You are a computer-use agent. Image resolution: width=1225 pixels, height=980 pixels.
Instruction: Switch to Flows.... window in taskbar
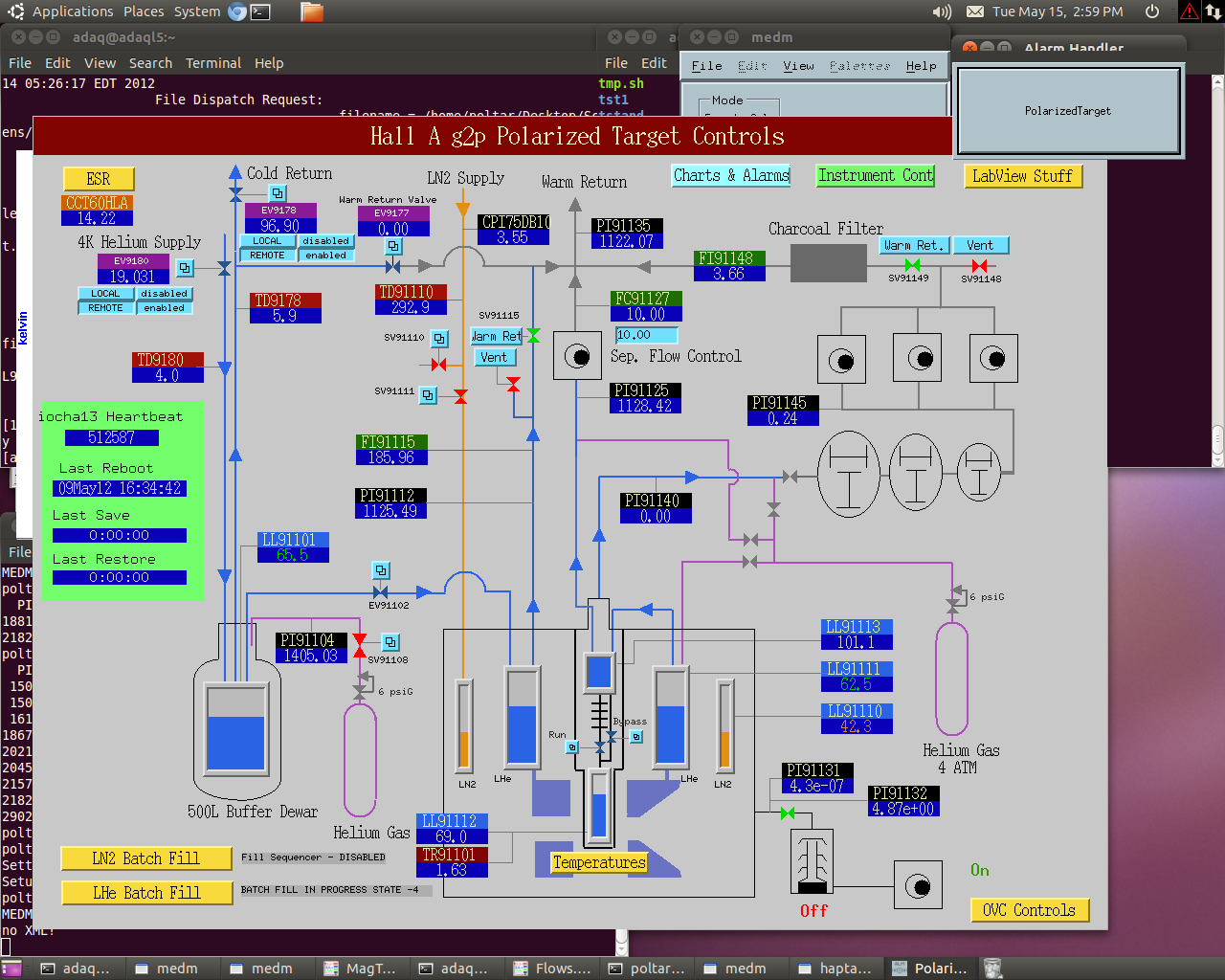pyautogui.click(x=552, y=969)
